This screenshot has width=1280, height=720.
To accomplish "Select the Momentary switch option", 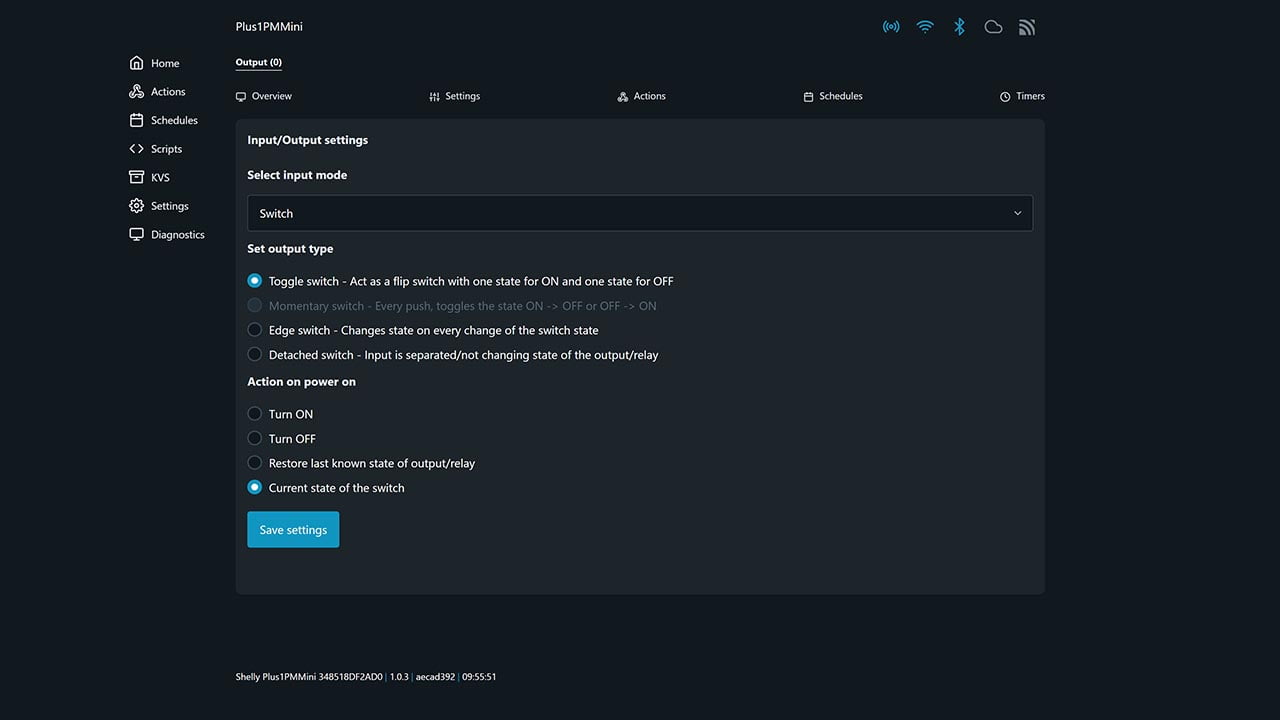I will click(x=255, y=306).
